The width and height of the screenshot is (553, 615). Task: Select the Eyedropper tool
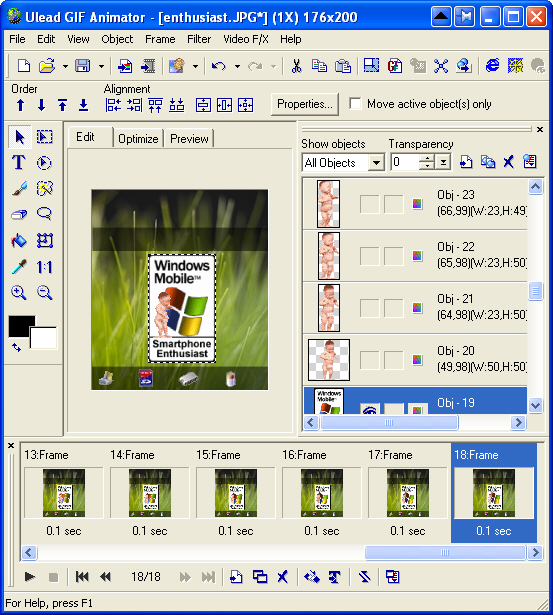(19, 267)
